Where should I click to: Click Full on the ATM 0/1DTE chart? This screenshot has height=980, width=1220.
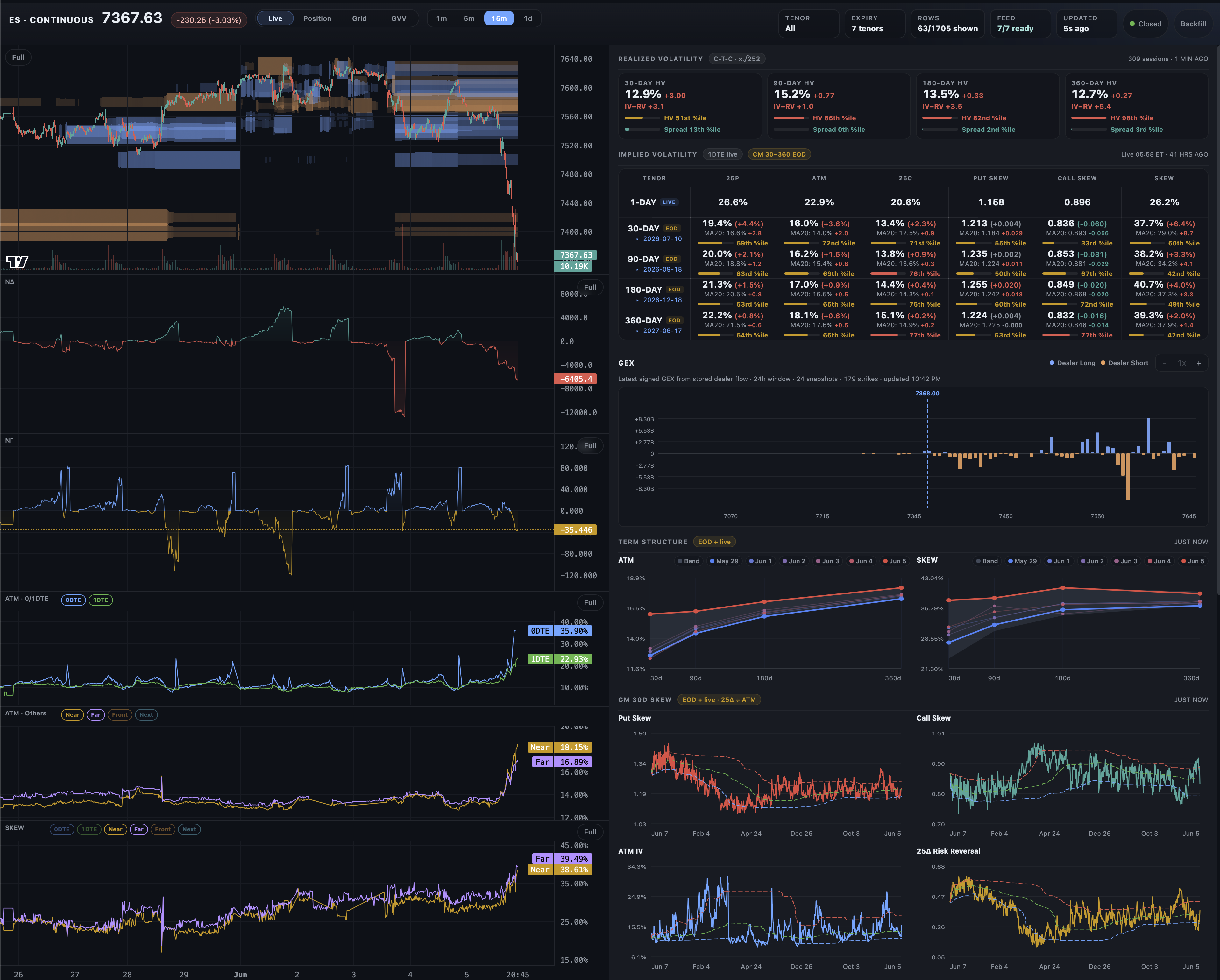590,603
